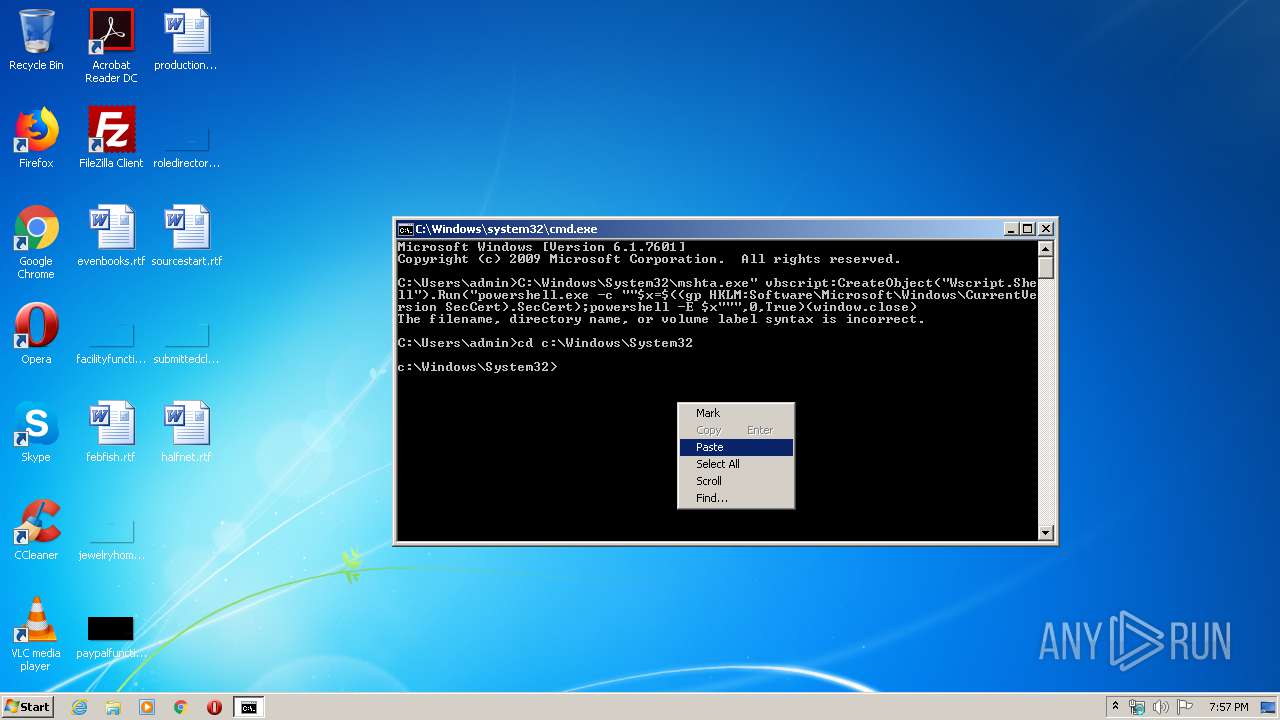Open Google Chrome desktop shortcut
The image size is (1280, 720).
[x=36, y=242]
